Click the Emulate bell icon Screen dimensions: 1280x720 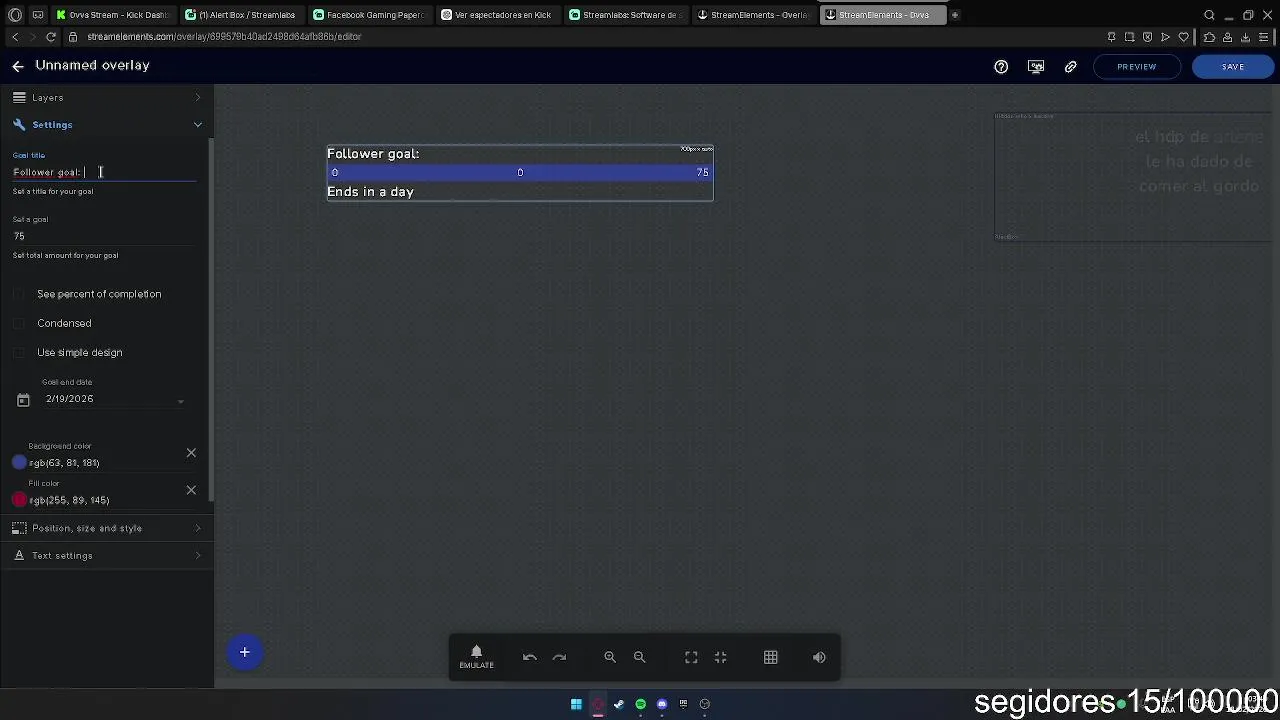(476, 657)
